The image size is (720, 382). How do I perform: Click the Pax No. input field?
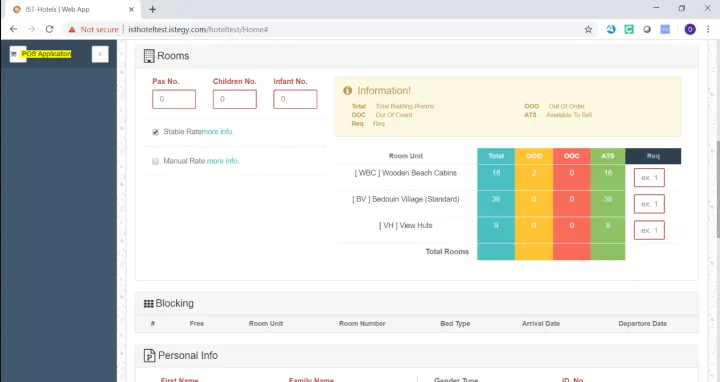(174, 99)
